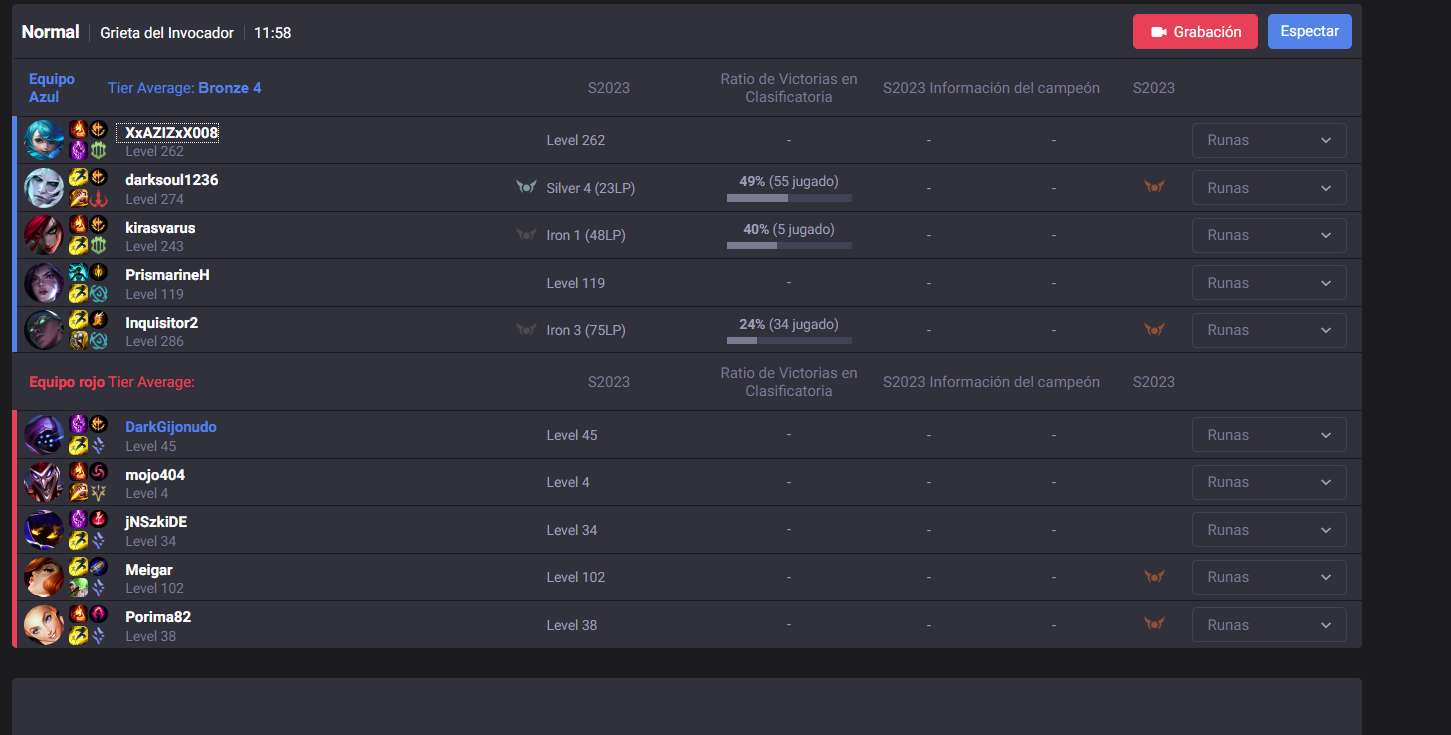Open Runas dropdown for PrismarineH

point(1269,283)
